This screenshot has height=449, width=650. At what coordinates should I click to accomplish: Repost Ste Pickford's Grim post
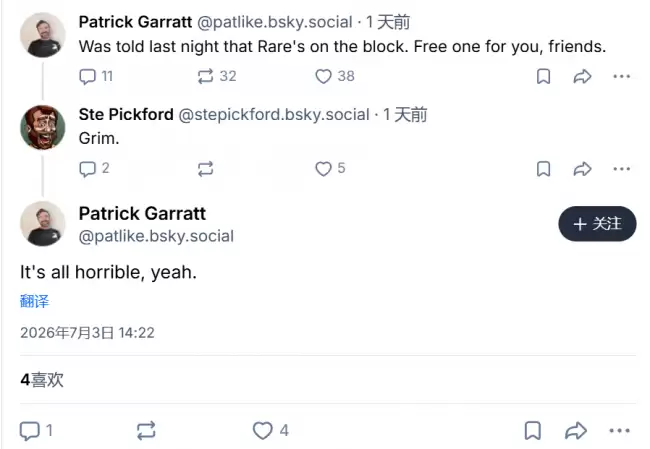tap(205, 169)
